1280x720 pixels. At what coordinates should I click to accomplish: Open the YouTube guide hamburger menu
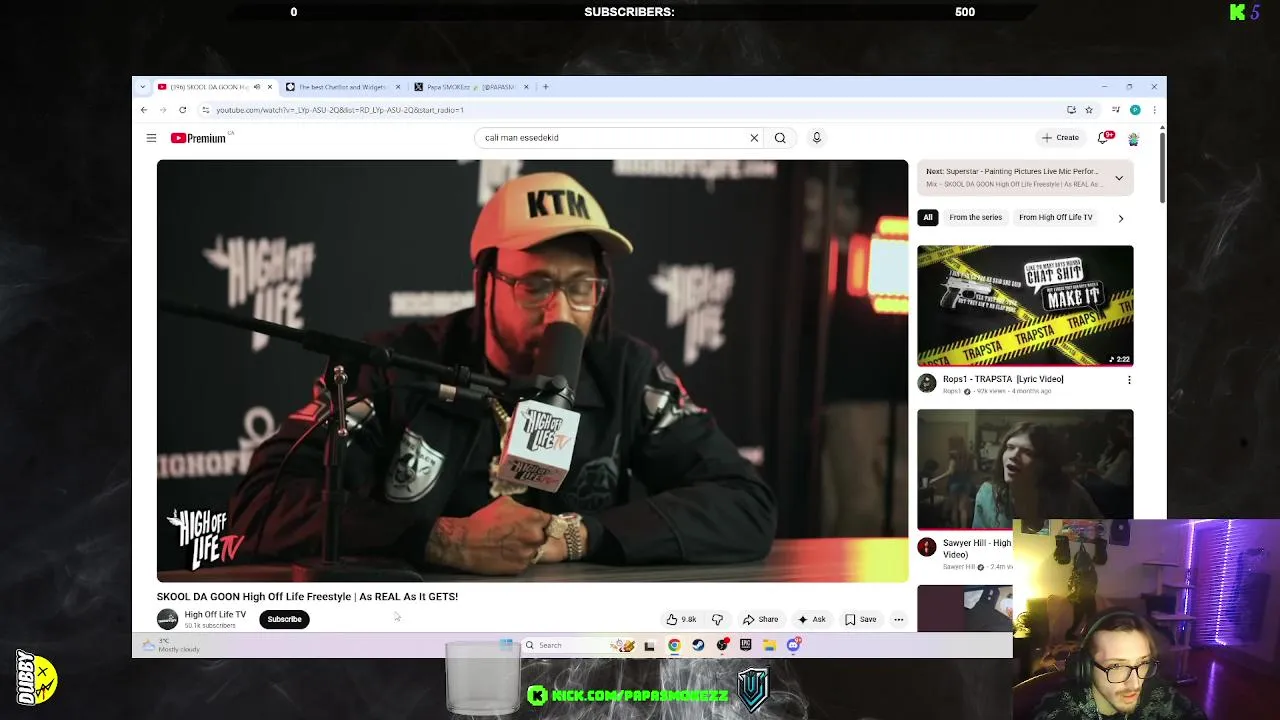click(151, 138)
